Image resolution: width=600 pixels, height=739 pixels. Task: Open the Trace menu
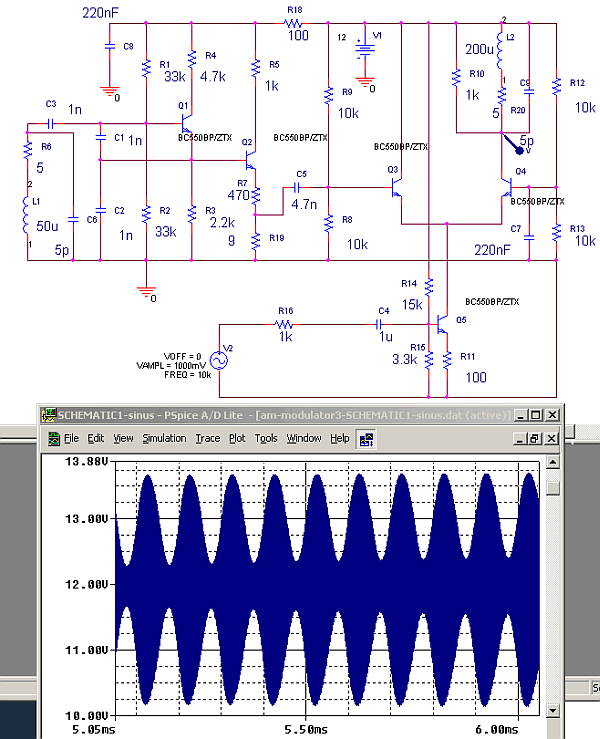click(208, 438)
